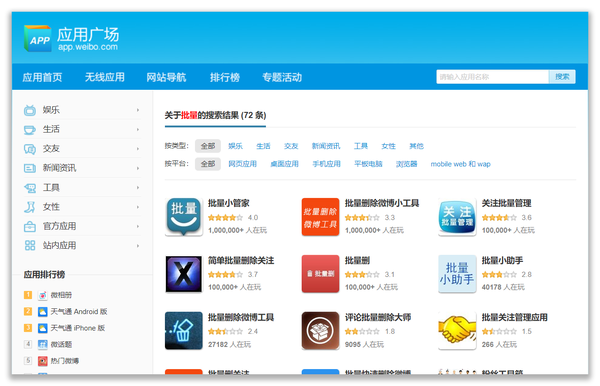Open the 批量小管家 title link
The height and width of the screenshot is (386, 600).
pos(228,204)
